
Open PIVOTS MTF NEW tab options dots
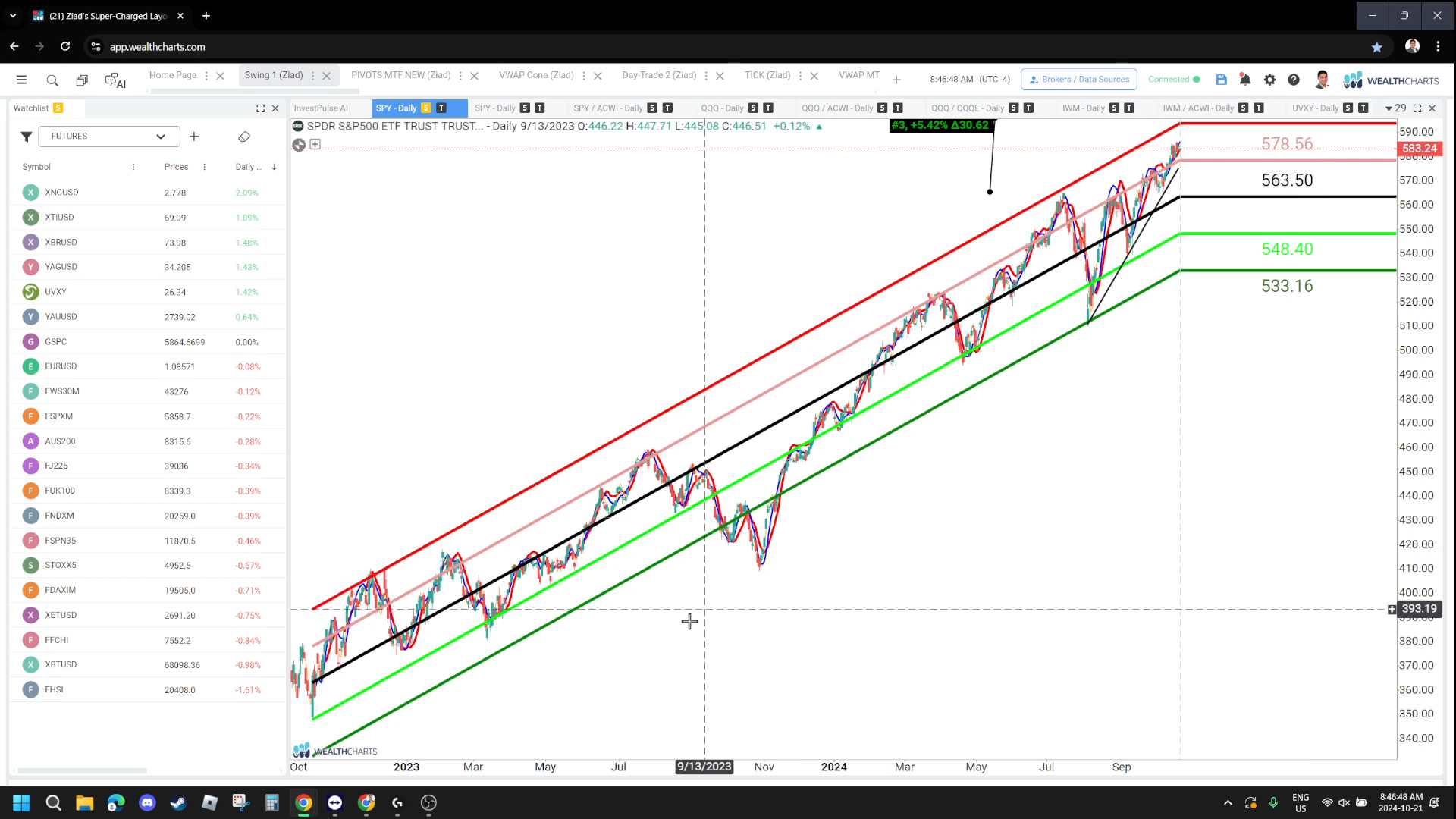click(x=460, y=76)
